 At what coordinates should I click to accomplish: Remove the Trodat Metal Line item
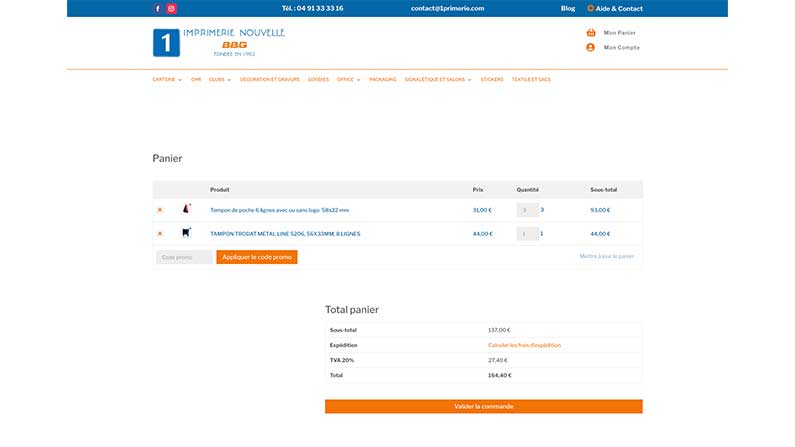[x=160, y=234]
